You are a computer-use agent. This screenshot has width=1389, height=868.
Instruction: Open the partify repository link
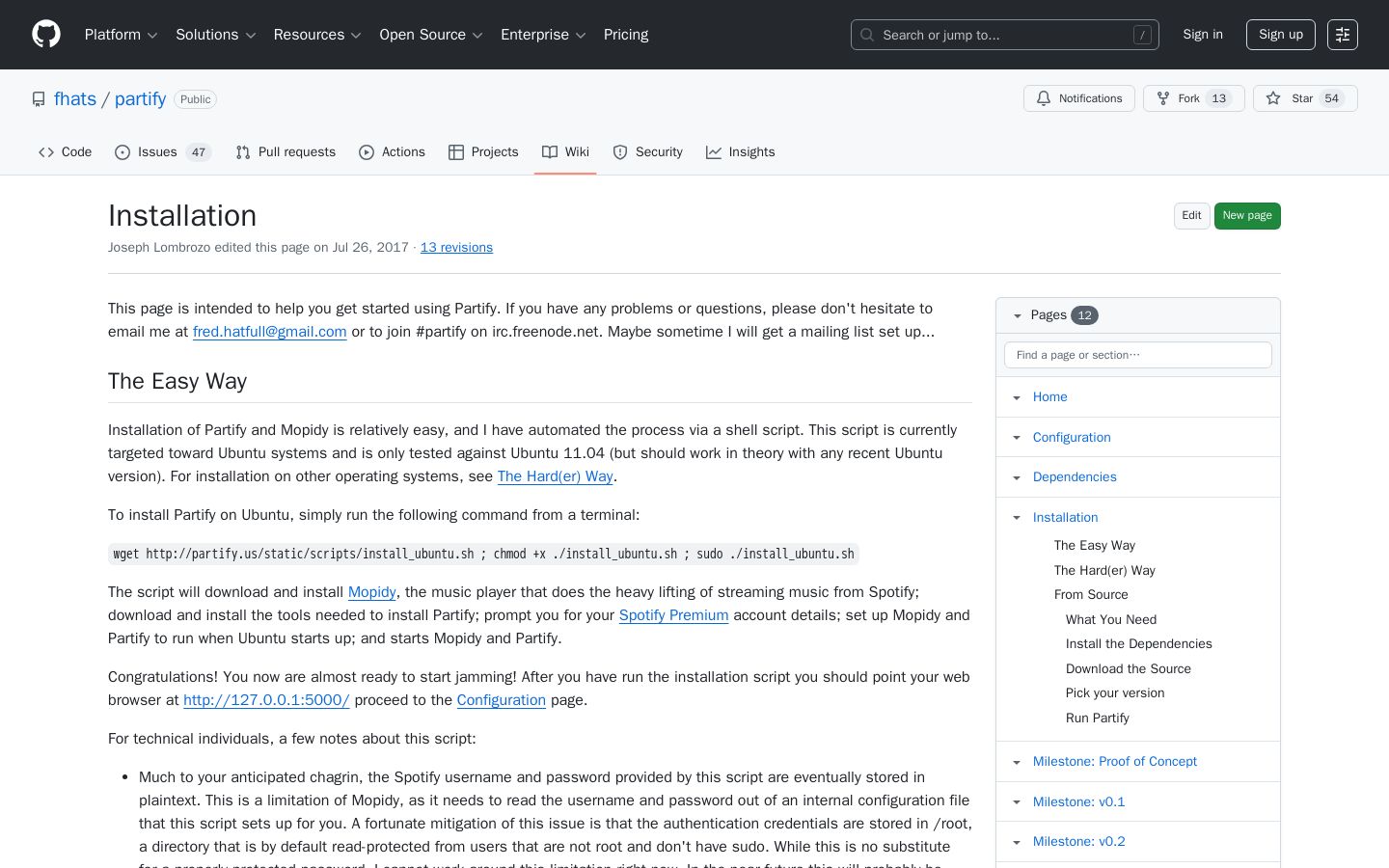pos(140,99)
